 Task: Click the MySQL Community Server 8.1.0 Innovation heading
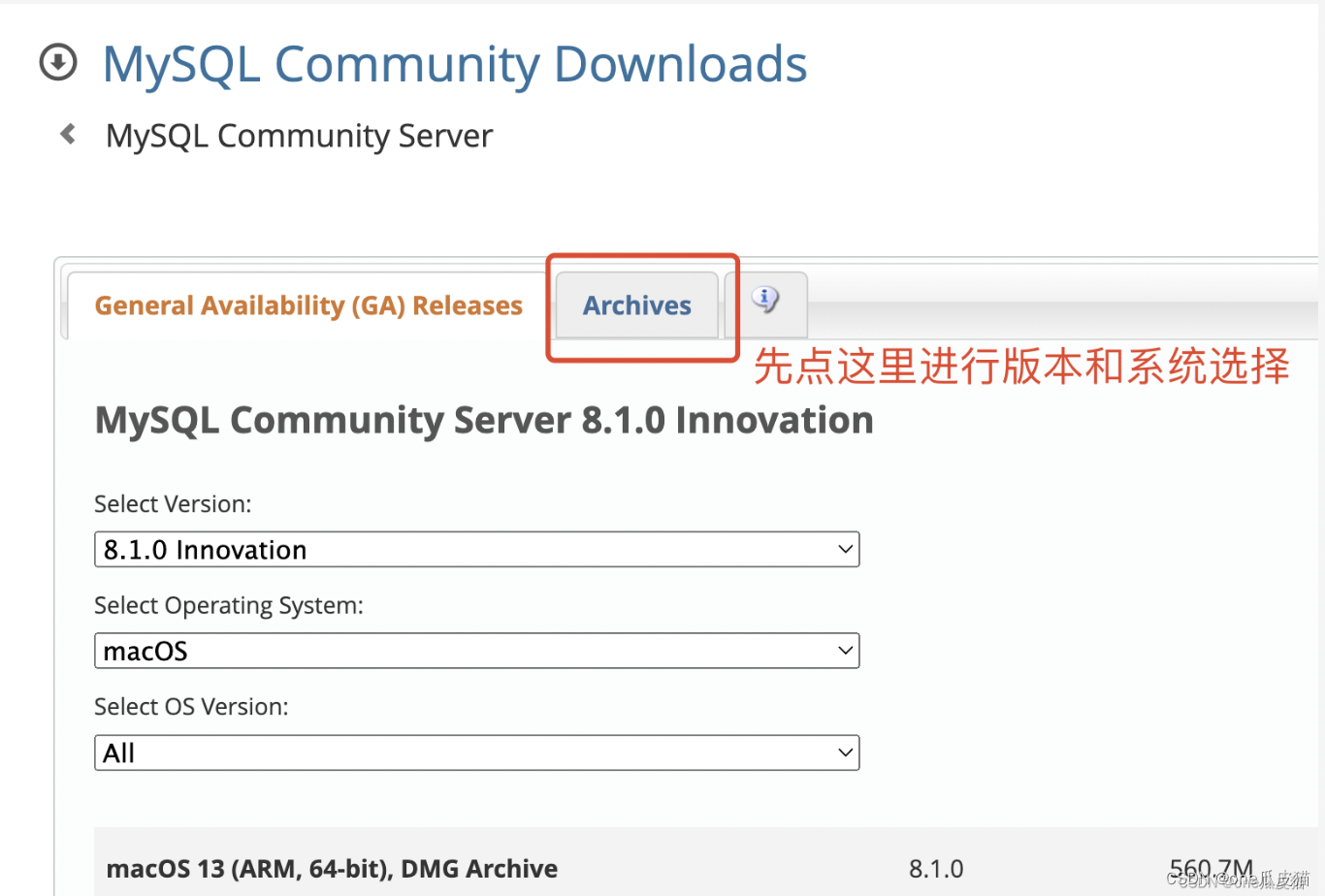(484, 421)
